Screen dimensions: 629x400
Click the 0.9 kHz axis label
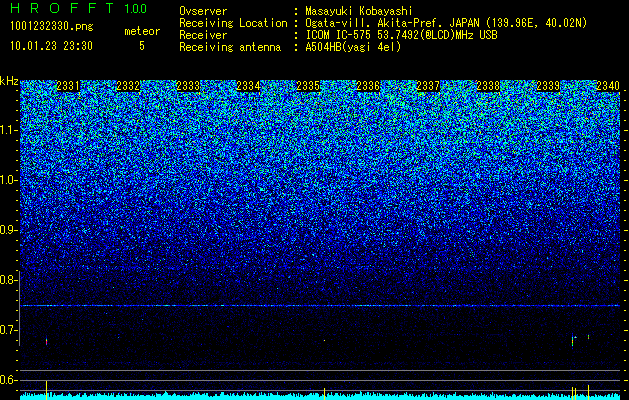point(8,230)
